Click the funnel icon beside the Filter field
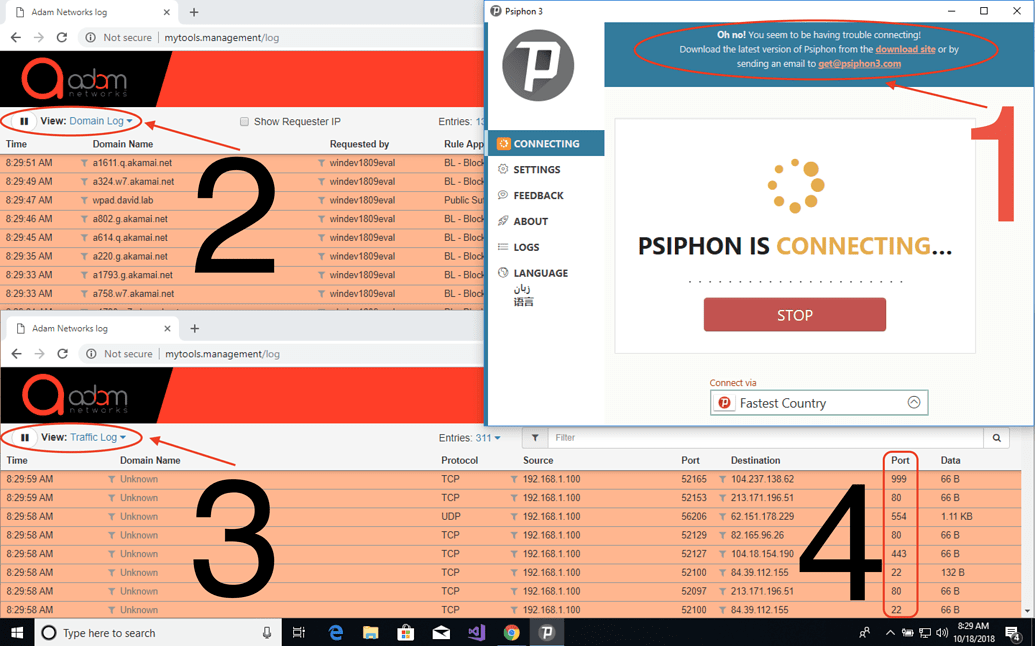Viewport: 1035px width, 646px height. coord(535,437)
